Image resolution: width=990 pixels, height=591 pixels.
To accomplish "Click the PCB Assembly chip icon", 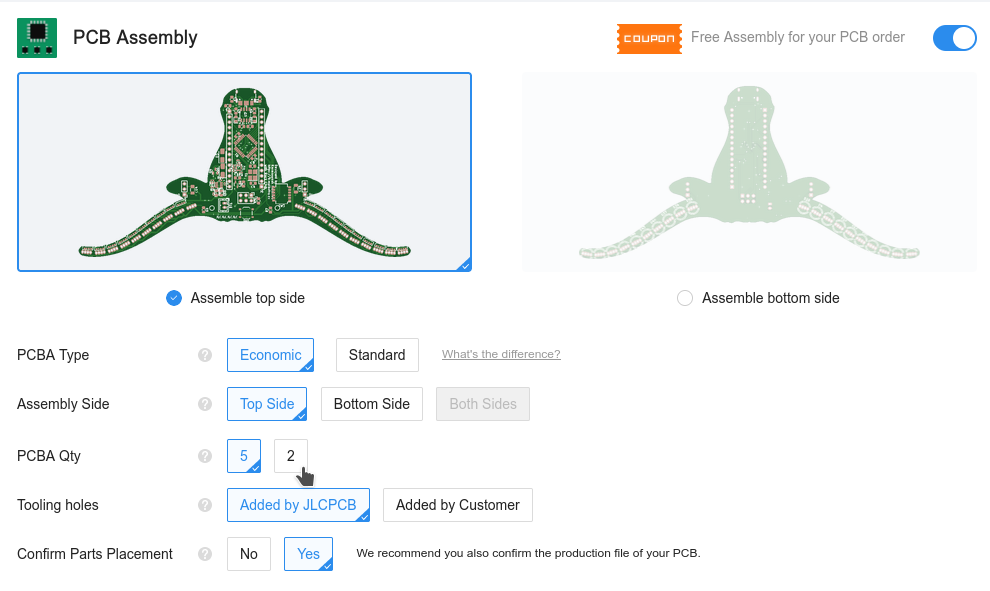I will click(37, 37).
